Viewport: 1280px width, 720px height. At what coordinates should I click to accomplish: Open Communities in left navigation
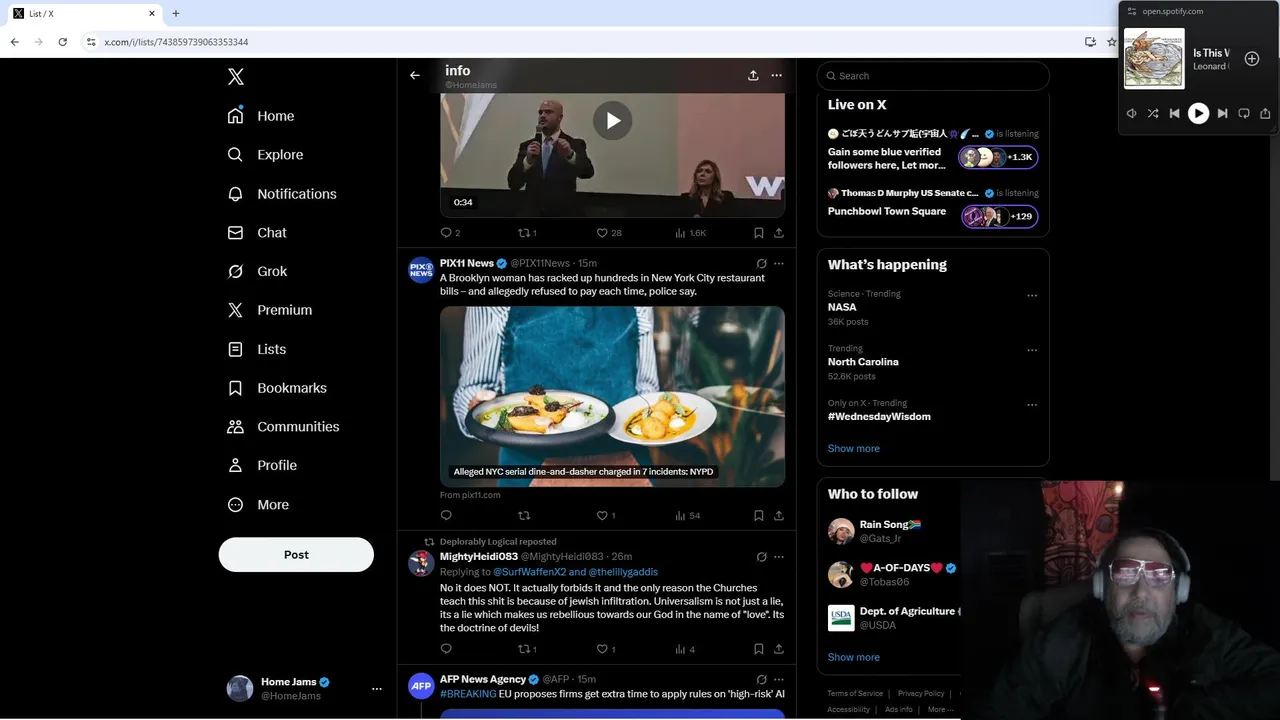(283, 427)
